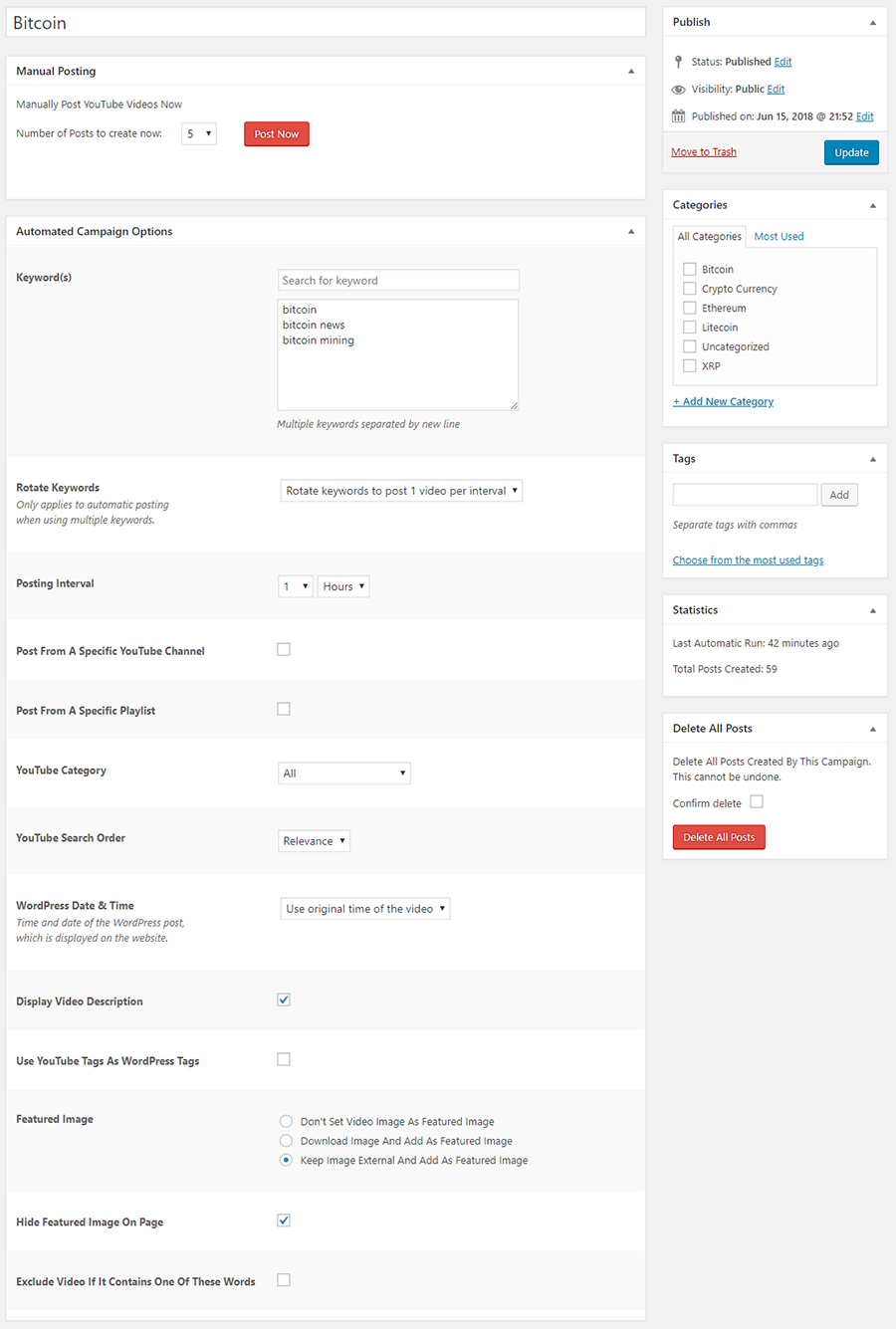The height and width of the screenshot is (1329, 896).
Task: Collapse the Automated Campaign Options panel arrow
Action: pos(631,232)
